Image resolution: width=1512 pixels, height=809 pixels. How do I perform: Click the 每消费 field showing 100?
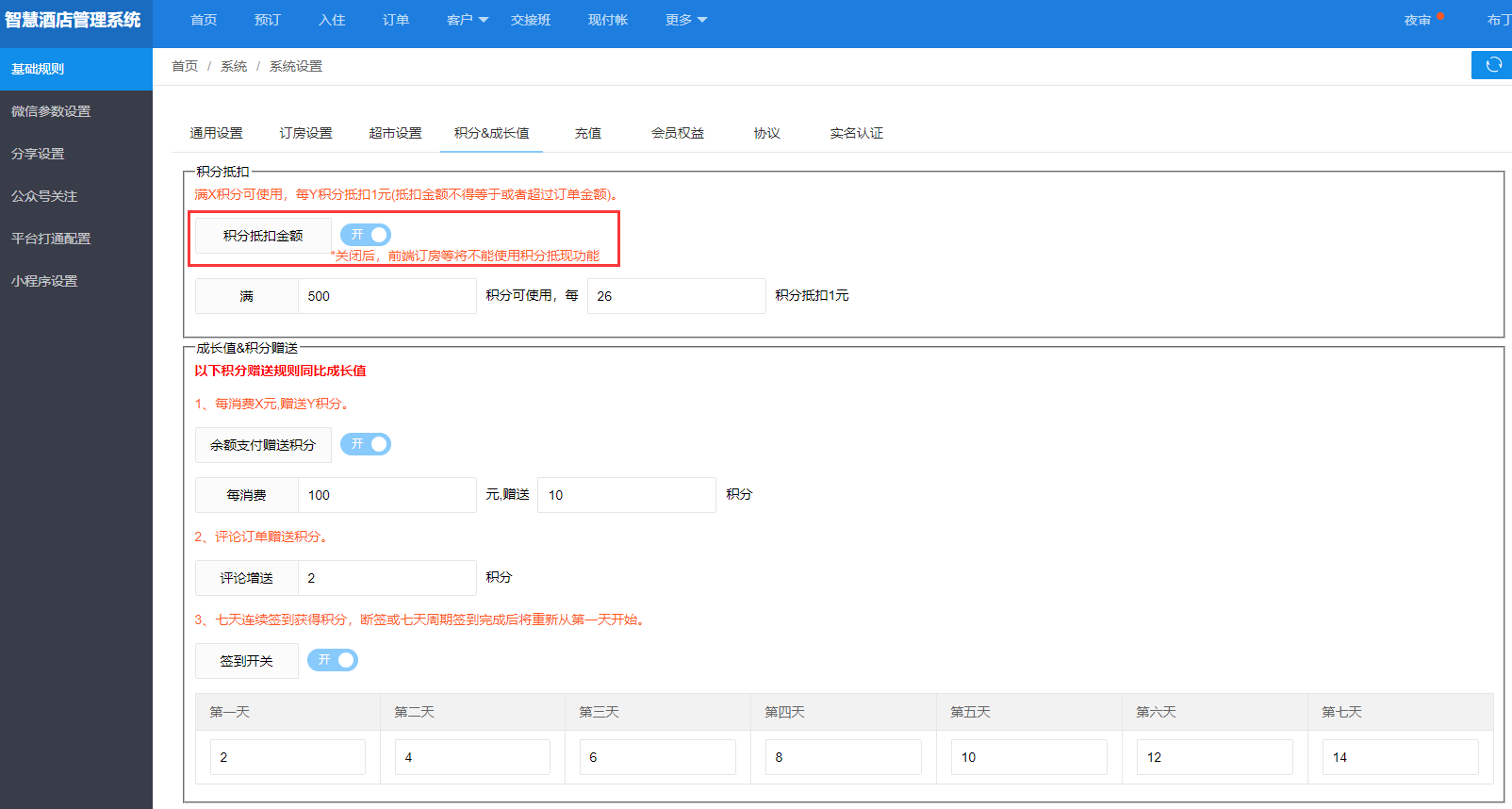click(387, 495)
